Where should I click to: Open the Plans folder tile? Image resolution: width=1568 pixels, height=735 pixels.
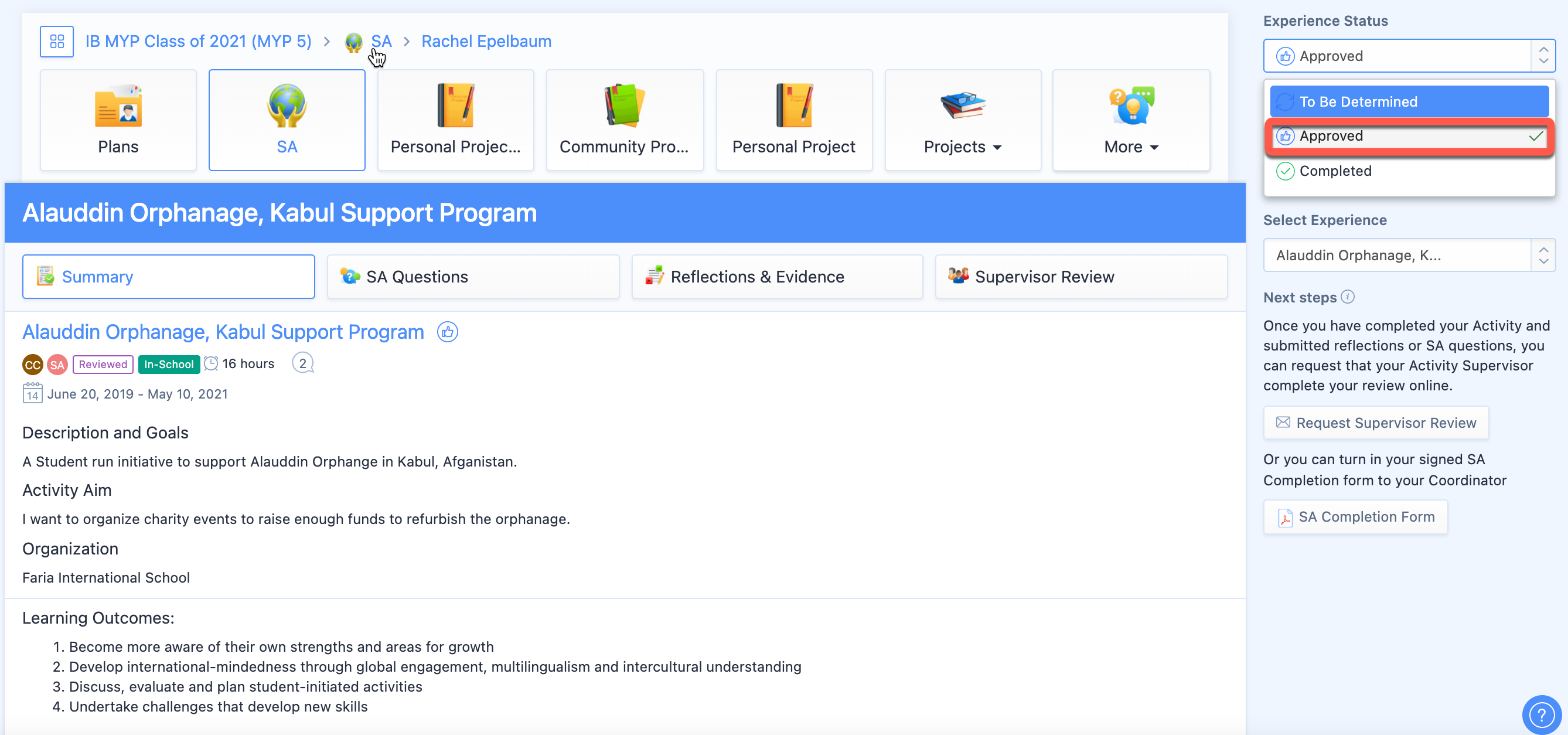pos(118,120)
